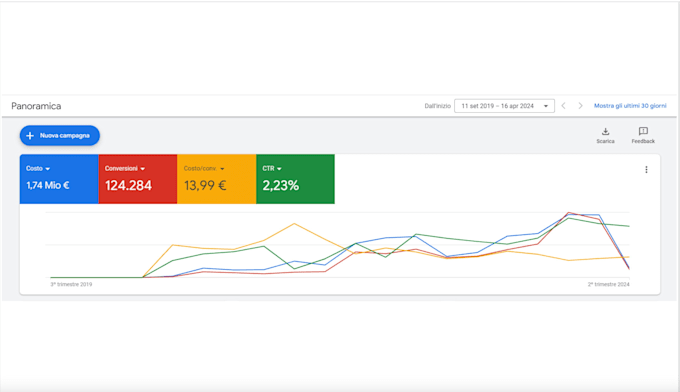Screen dimensions: 680x392
Task: Select the green 2,23% value
Action: (x=281, y=186)
